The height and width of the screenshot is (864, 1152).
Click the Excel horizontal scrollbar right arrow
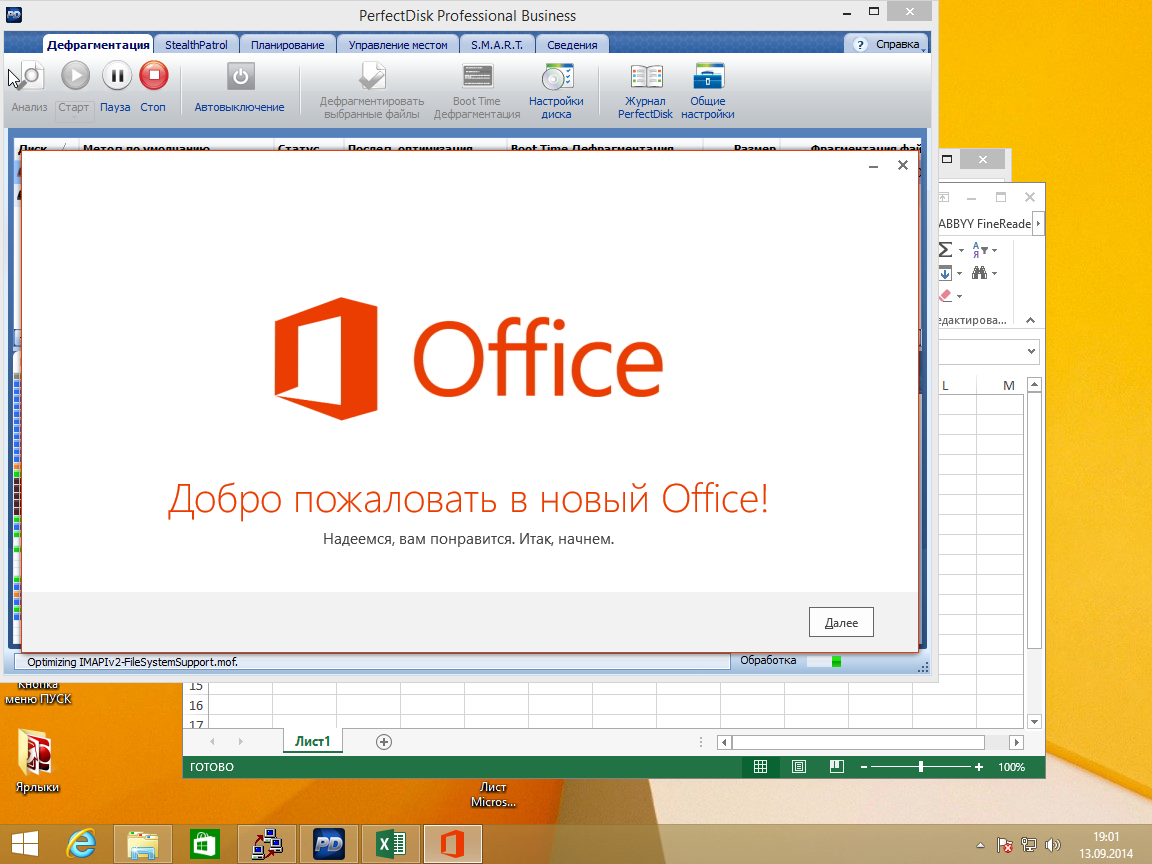pyautogui.click(x=1017, y=742)
